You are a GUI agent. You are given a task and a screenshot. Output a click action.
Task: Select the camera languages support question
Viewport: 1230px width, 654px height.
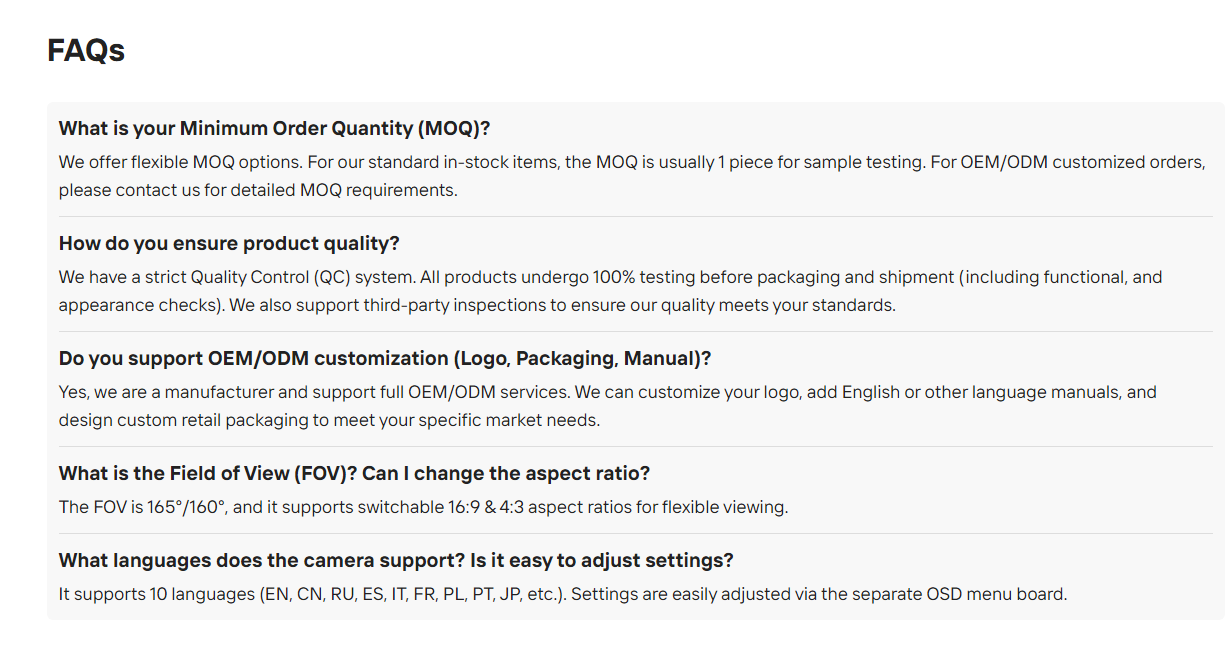(396, 560)
